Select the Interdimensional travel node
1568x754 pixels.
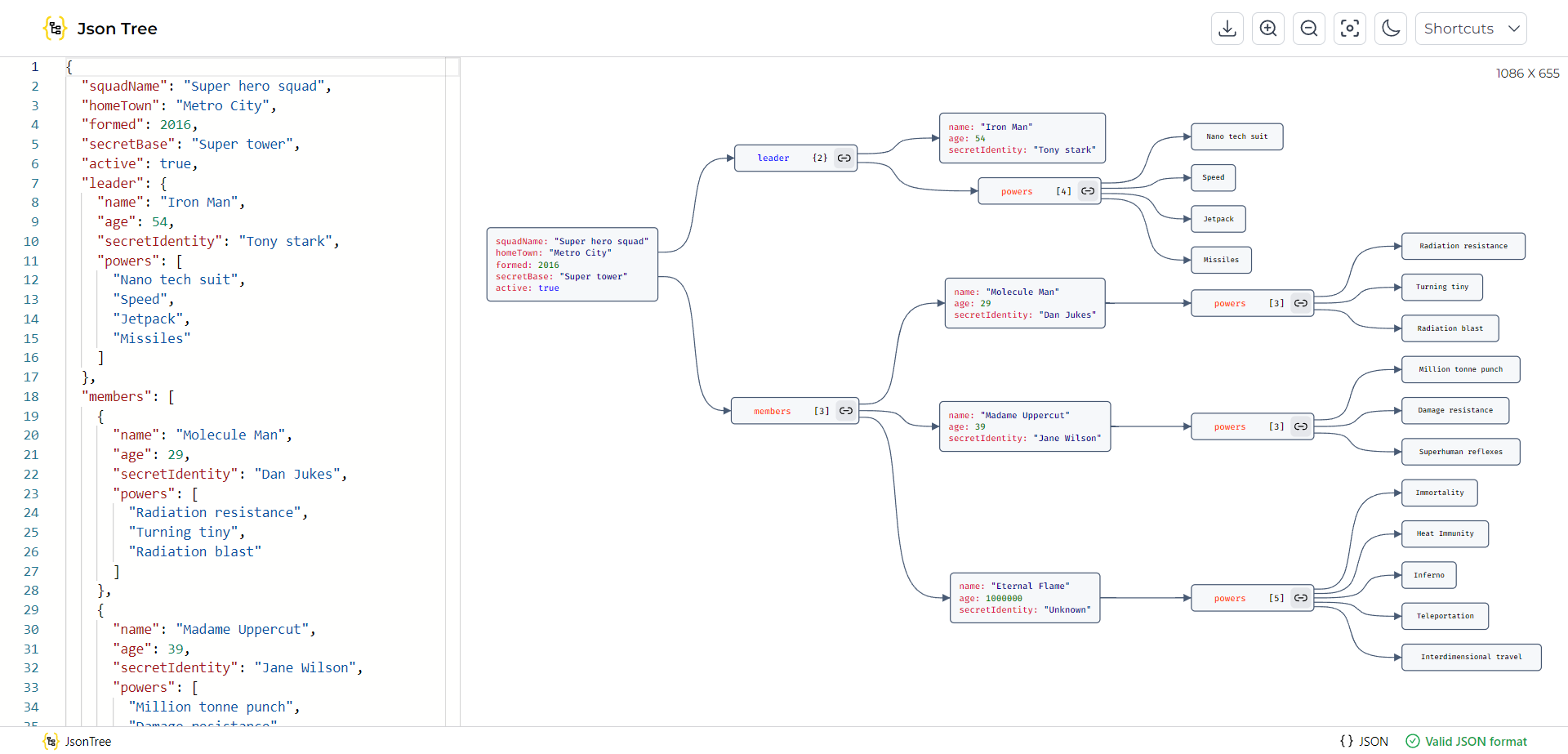(x=1471, y=657)
